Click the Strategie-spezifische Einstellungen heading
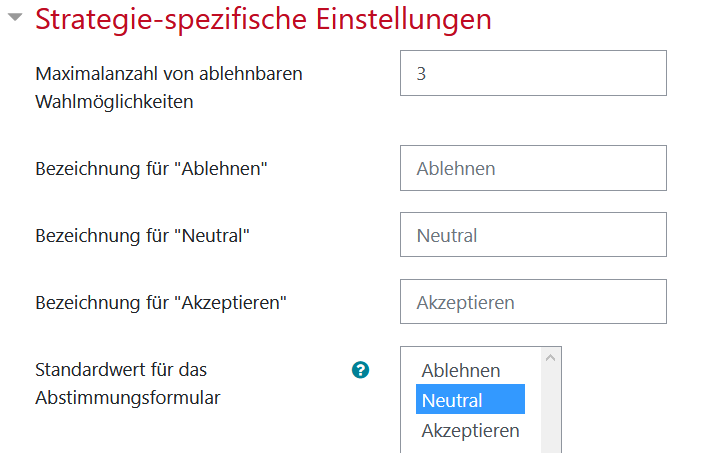 (x=263, y=19)
